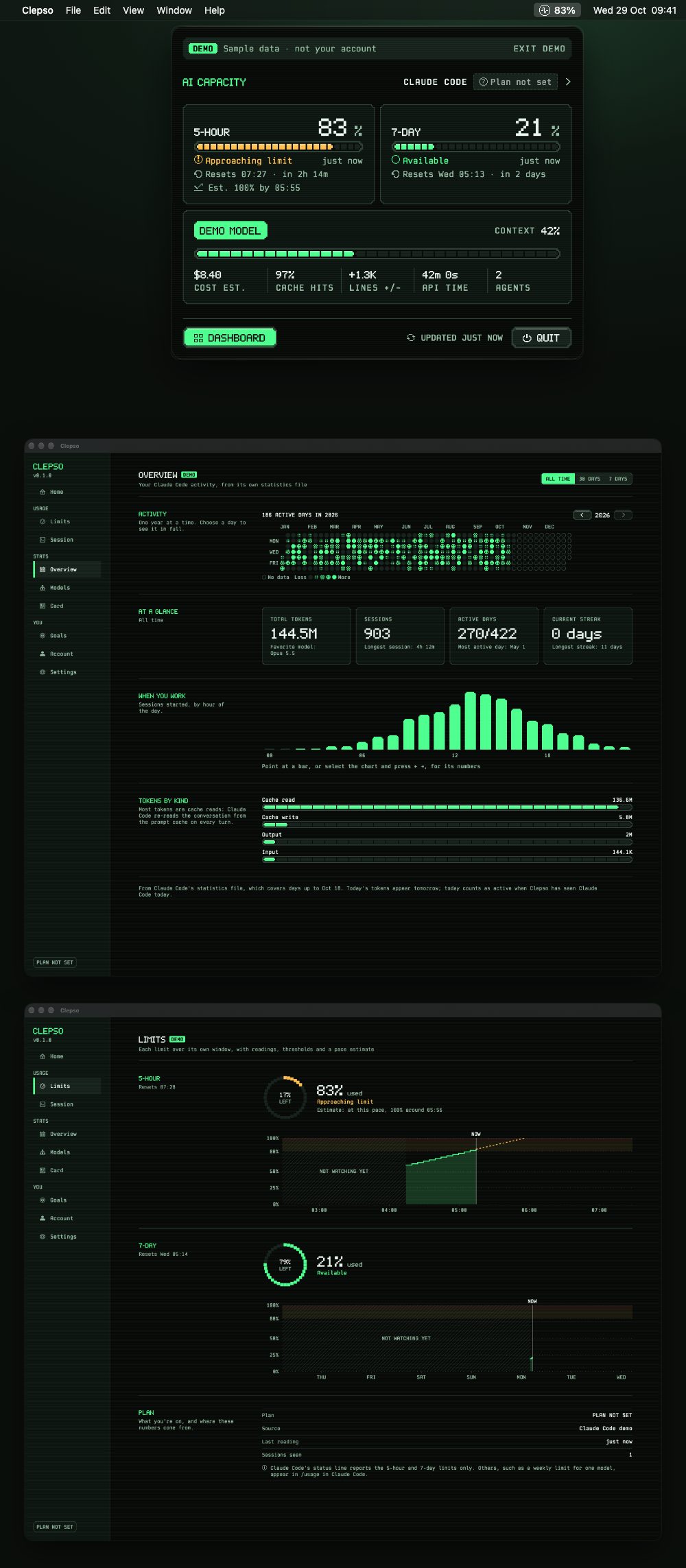This screenshot has width=686, height=1568.
Task: Open the Clepso menu in the menu bar
Action: 38,10
